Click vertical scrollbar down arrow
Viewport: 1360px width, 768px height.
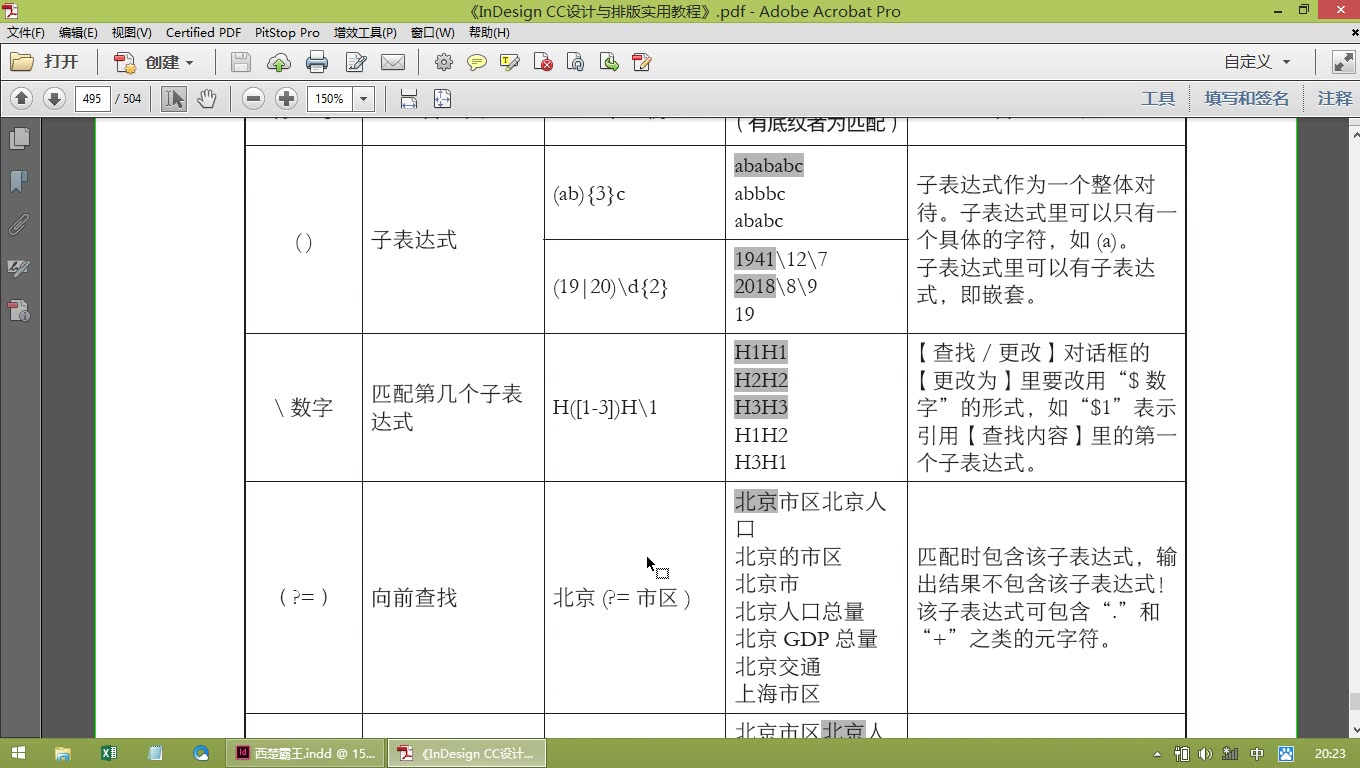click(x=1354, y=731)
